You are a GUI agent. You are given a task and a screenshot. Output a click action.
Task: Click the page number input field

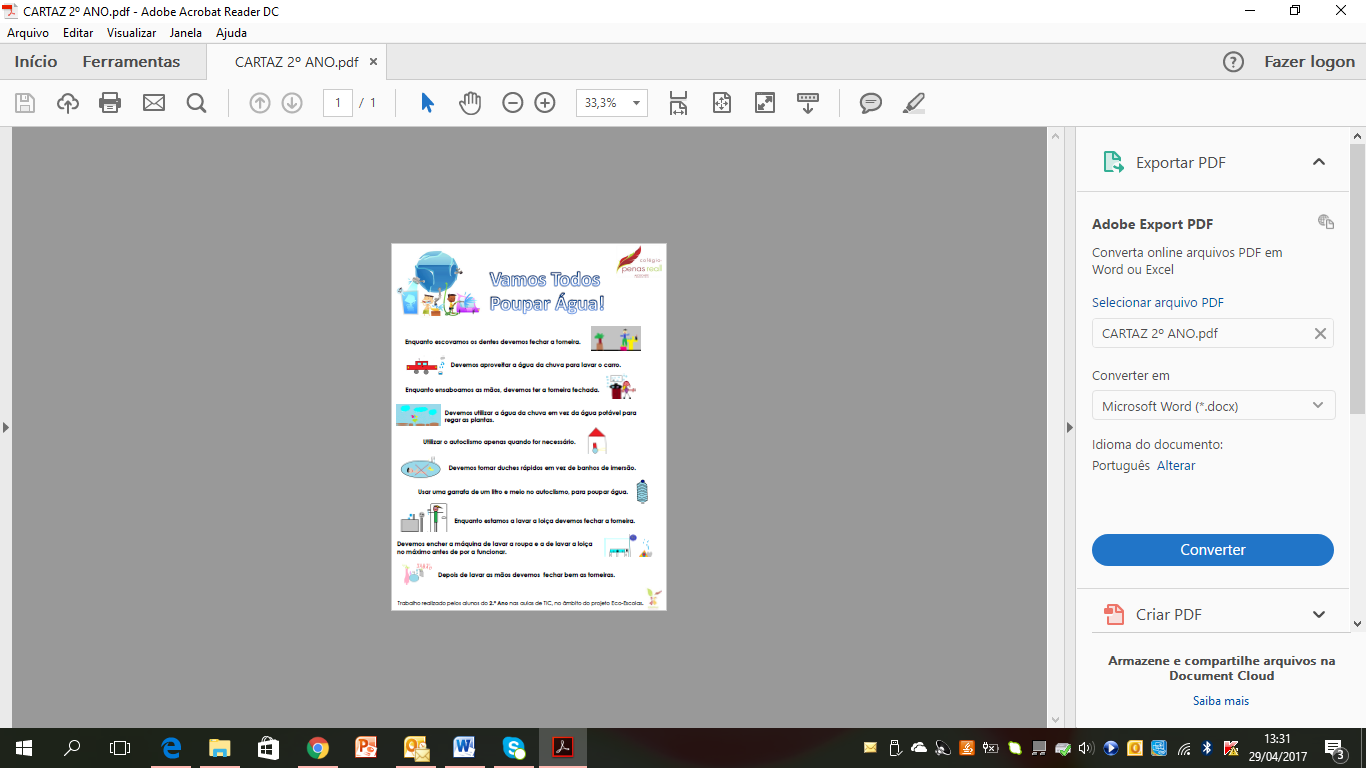[338, 103]
